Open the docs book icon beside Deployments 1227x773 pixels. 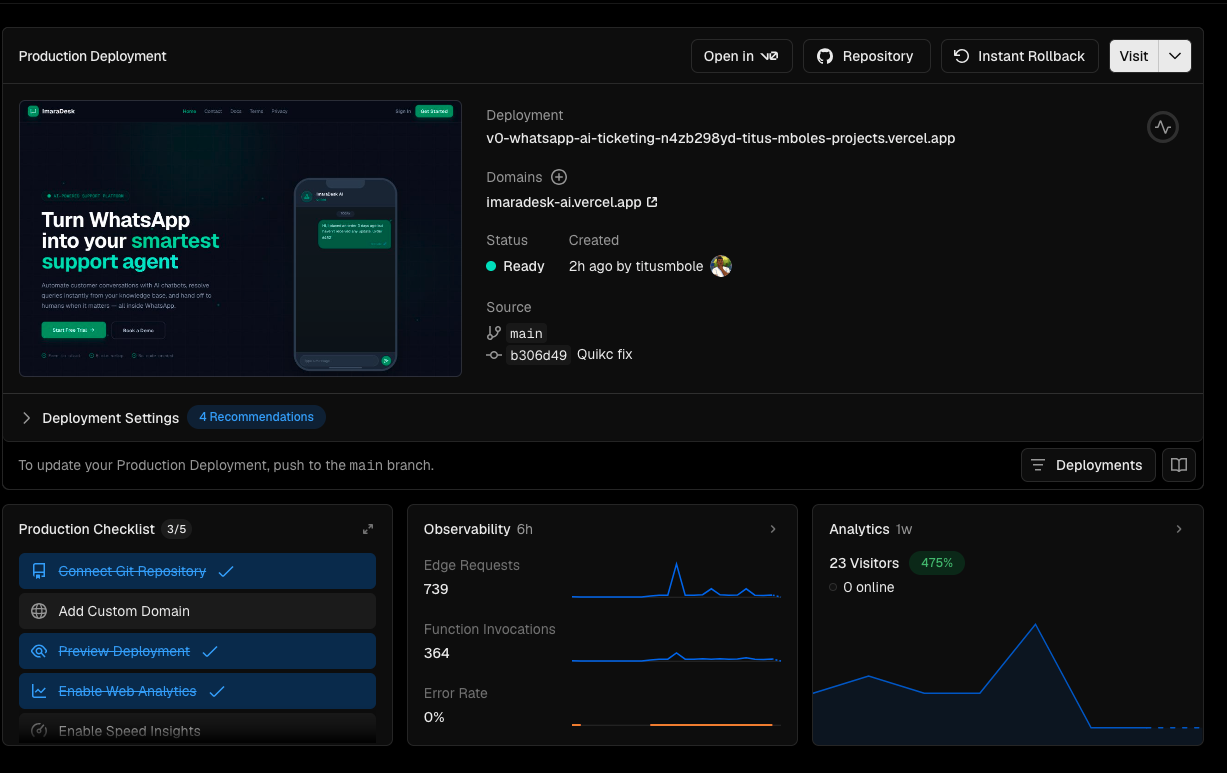point(1179,465)
